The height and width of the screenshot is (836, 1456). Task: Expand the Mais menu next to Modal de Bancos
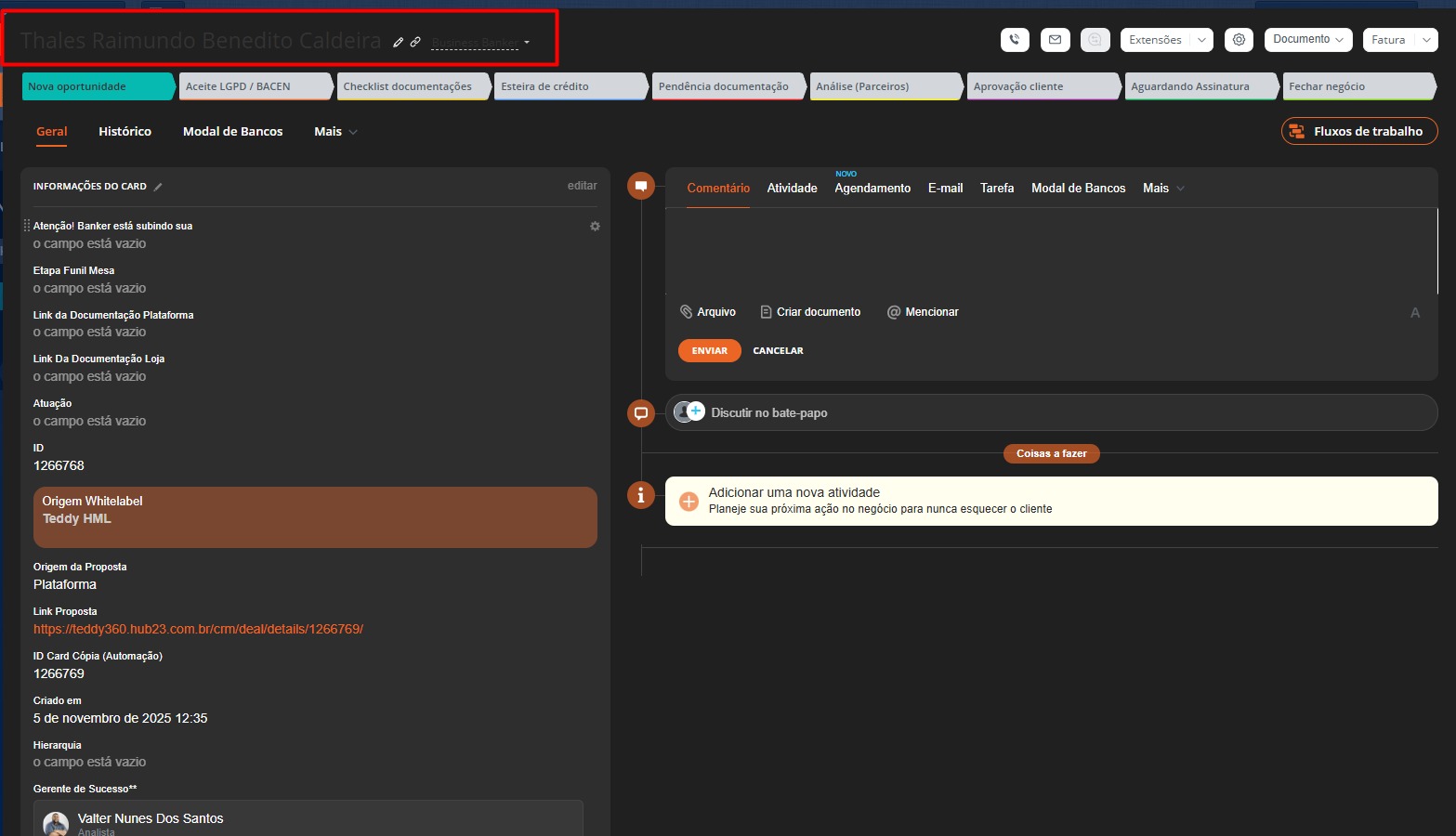[335, 132]
